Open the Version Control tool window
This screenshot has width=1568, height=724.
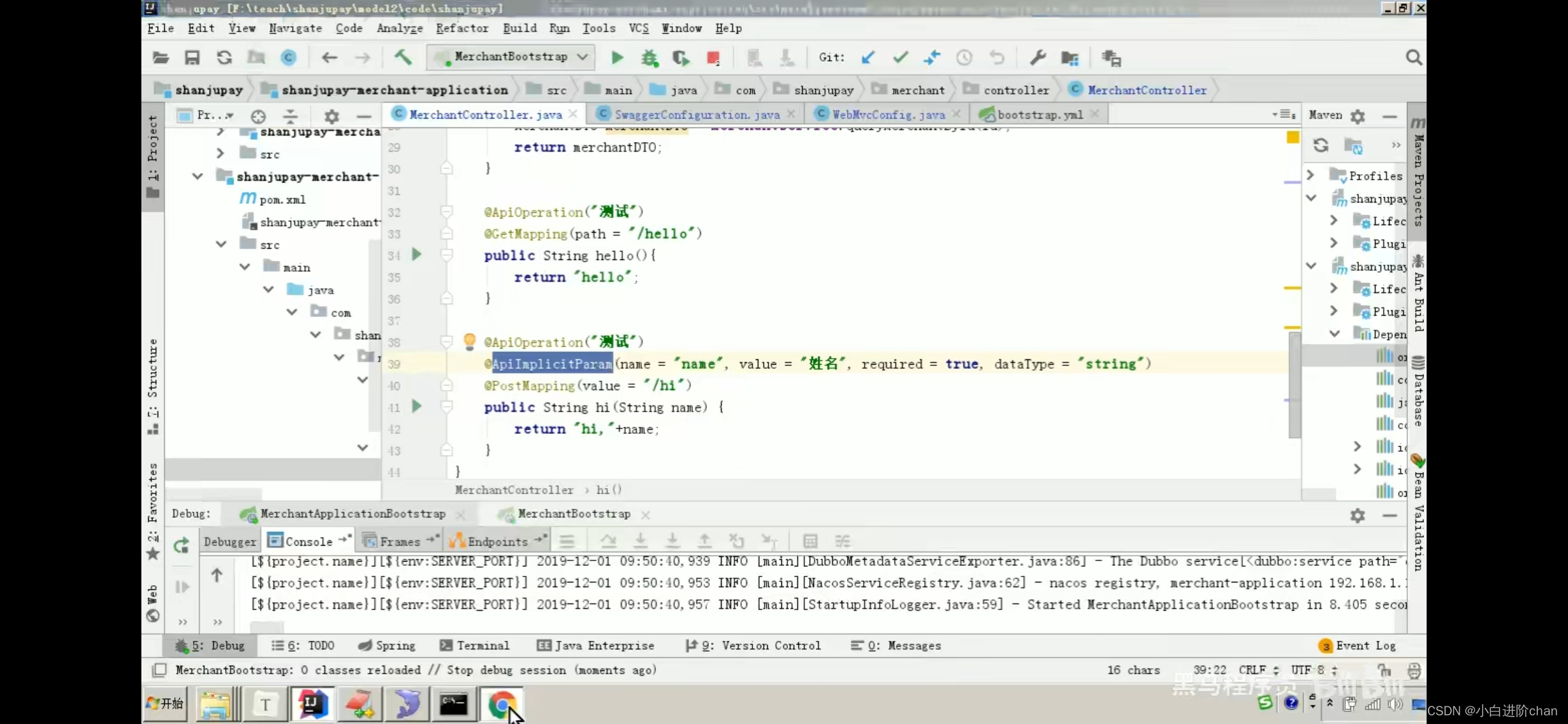(x=753, y=646)
